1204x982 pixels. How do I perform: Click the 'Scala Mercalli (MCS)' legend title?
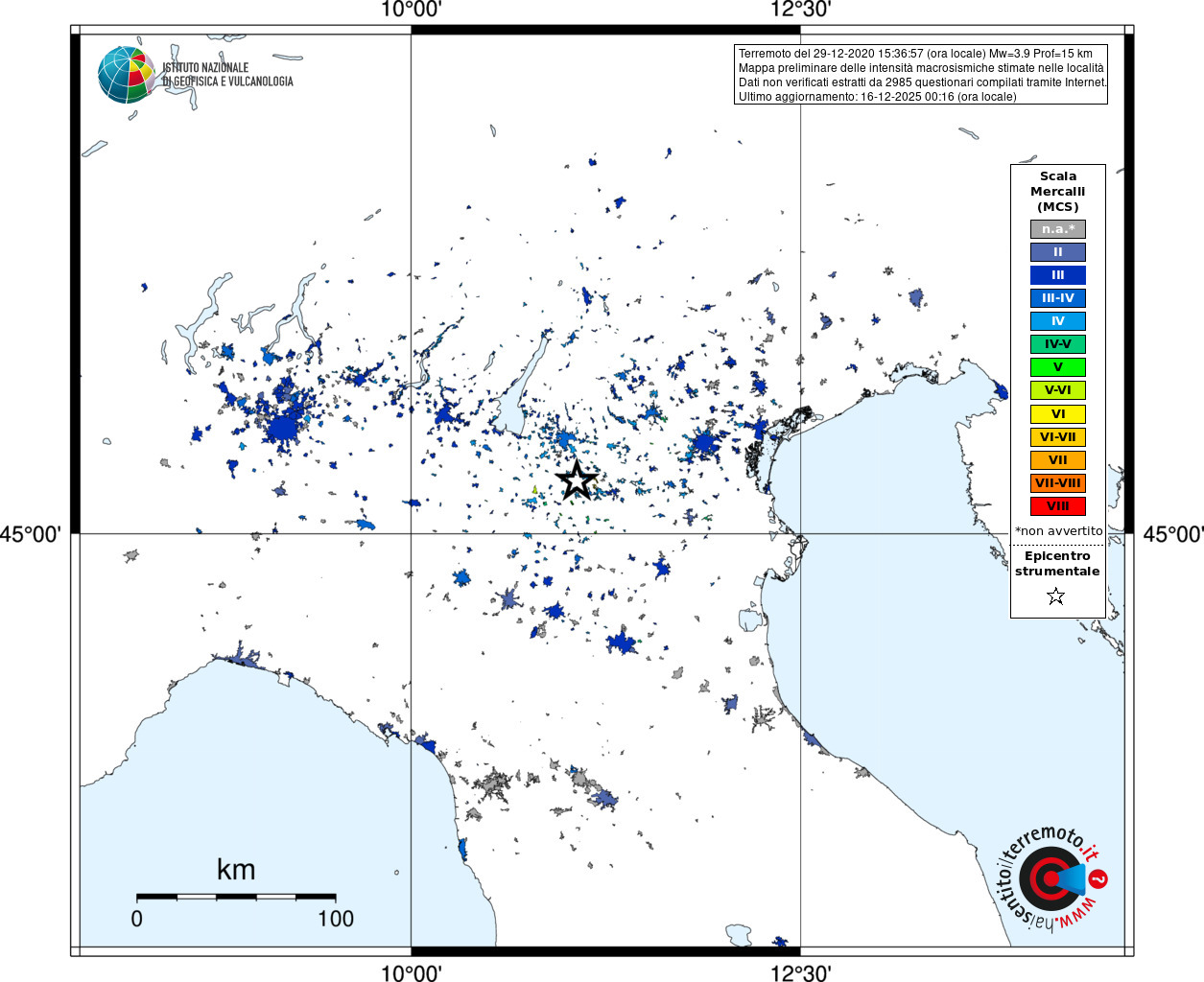(x=1058, y=192)
